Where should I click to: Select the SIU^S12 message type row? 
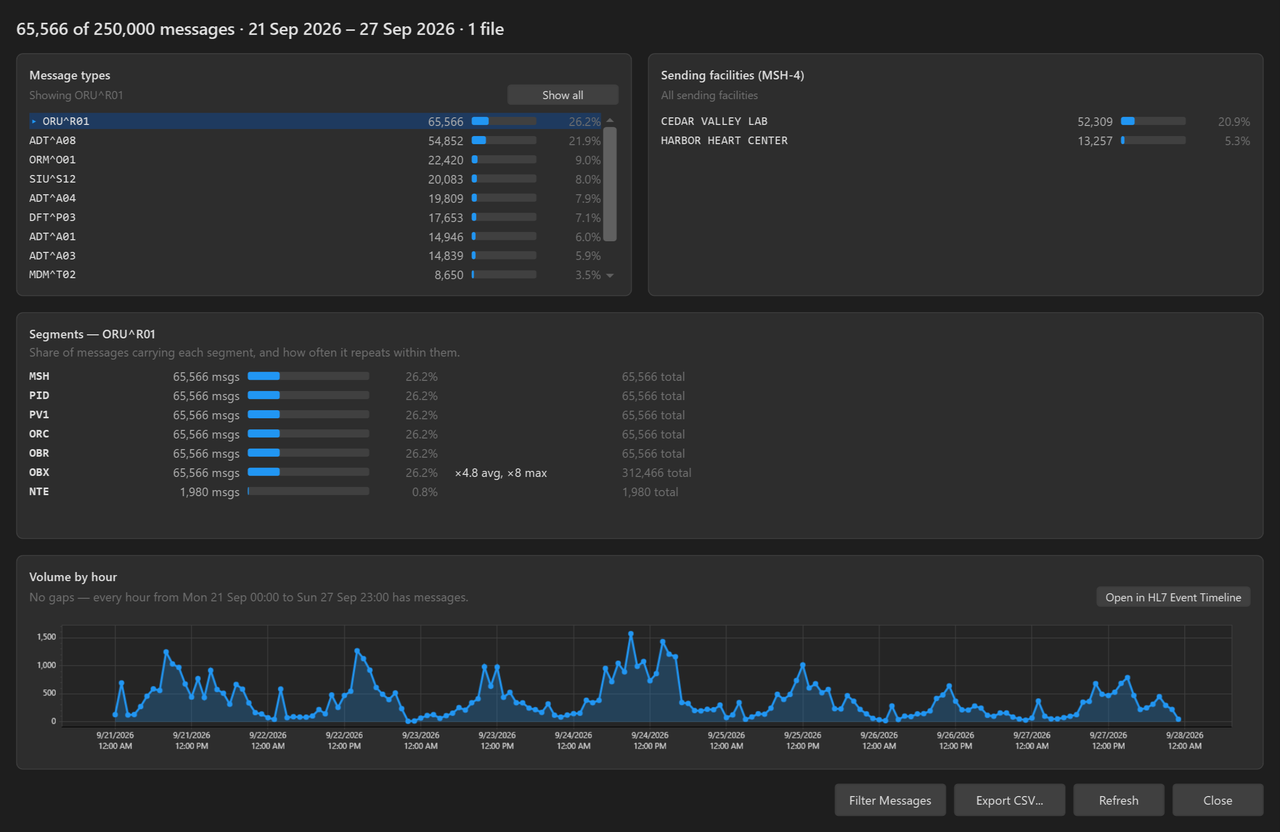click(315, 179)
